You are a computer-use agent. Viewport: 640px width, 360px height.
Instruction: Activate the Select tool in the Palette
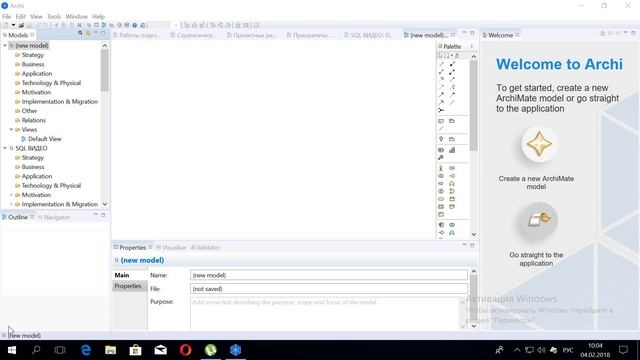pyautogui.click(x=441, y=56)
